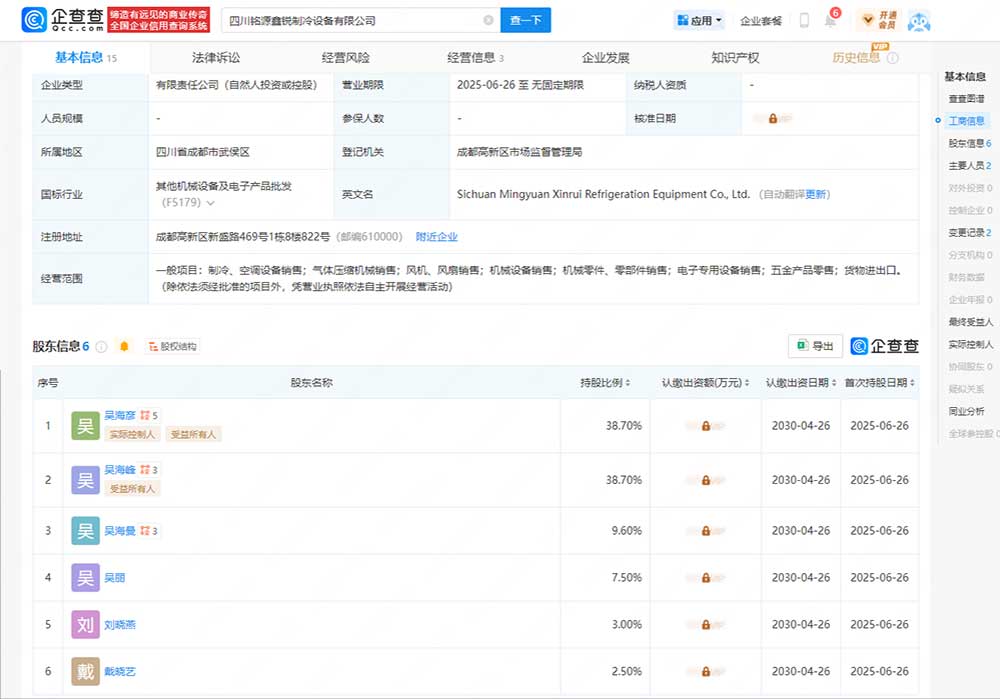Open the mobile app phone icon
The image size is (1000, 699).
tap(804, 20)
